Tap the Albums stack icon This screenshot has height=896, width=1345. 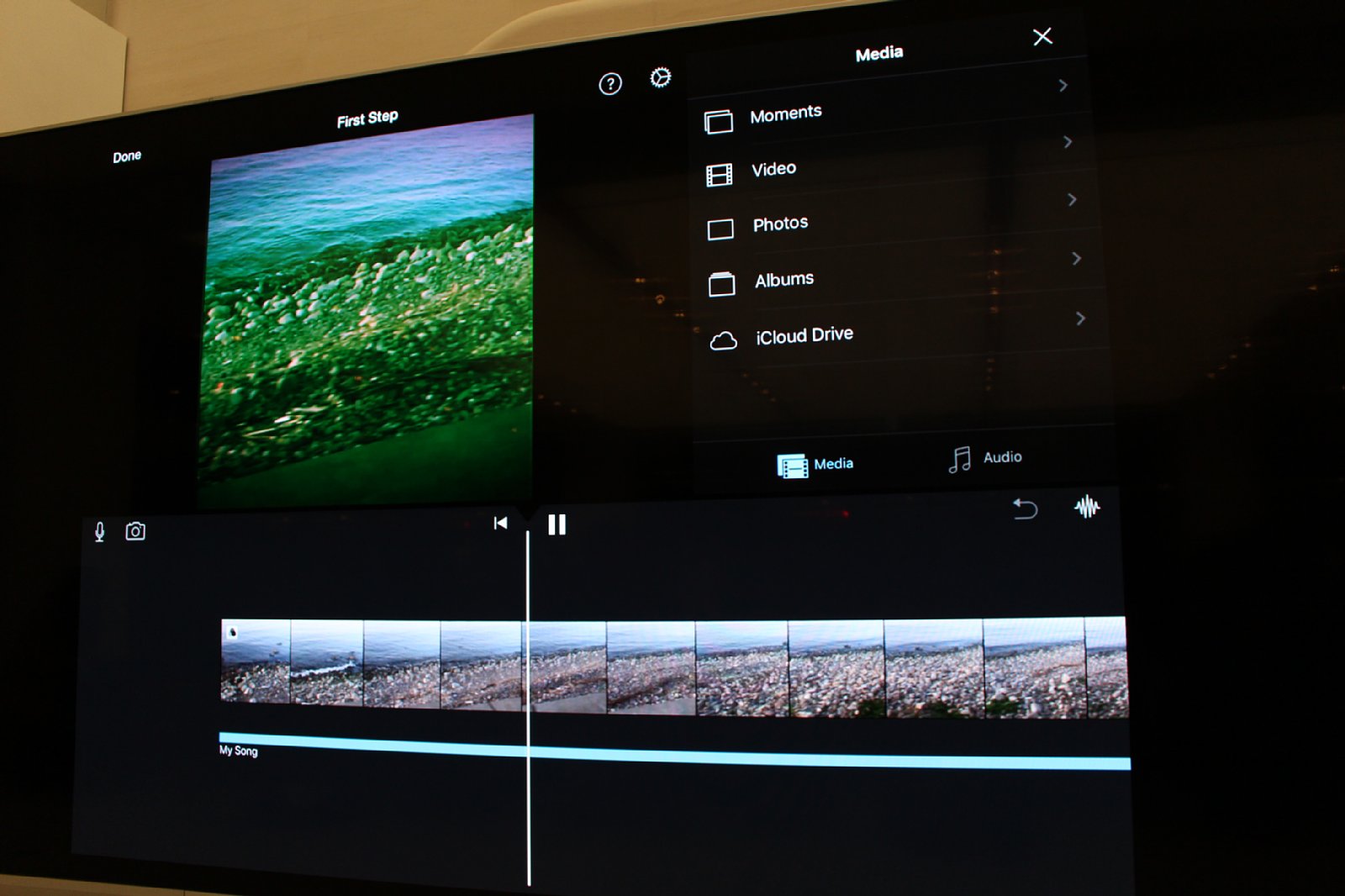(721, 284)
